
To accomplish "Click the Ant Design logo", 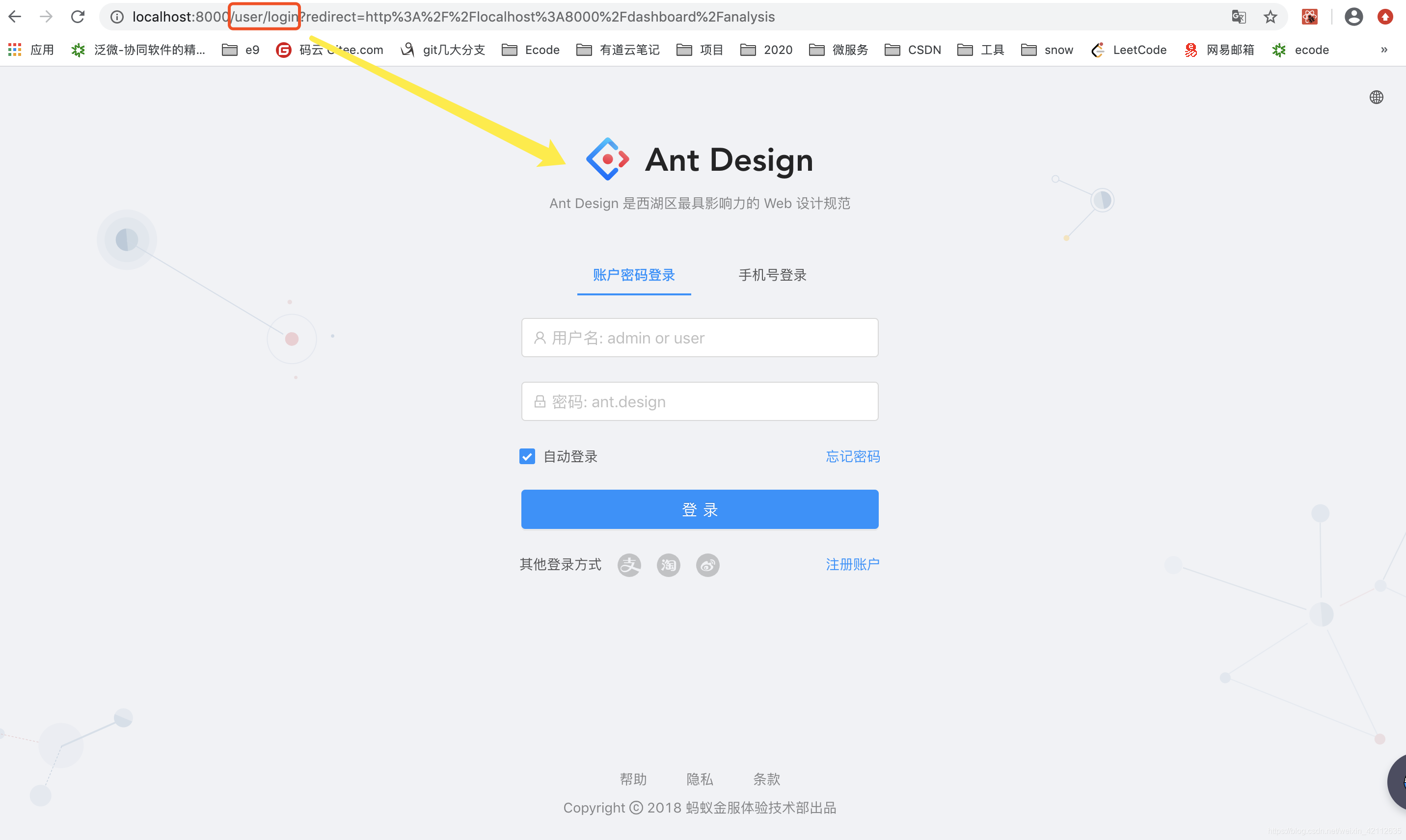I will click(608, 159).
